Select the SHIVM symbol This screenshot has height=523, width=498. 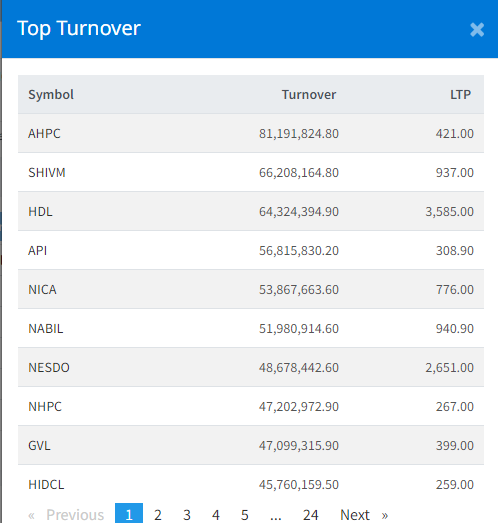click(47, 172)
